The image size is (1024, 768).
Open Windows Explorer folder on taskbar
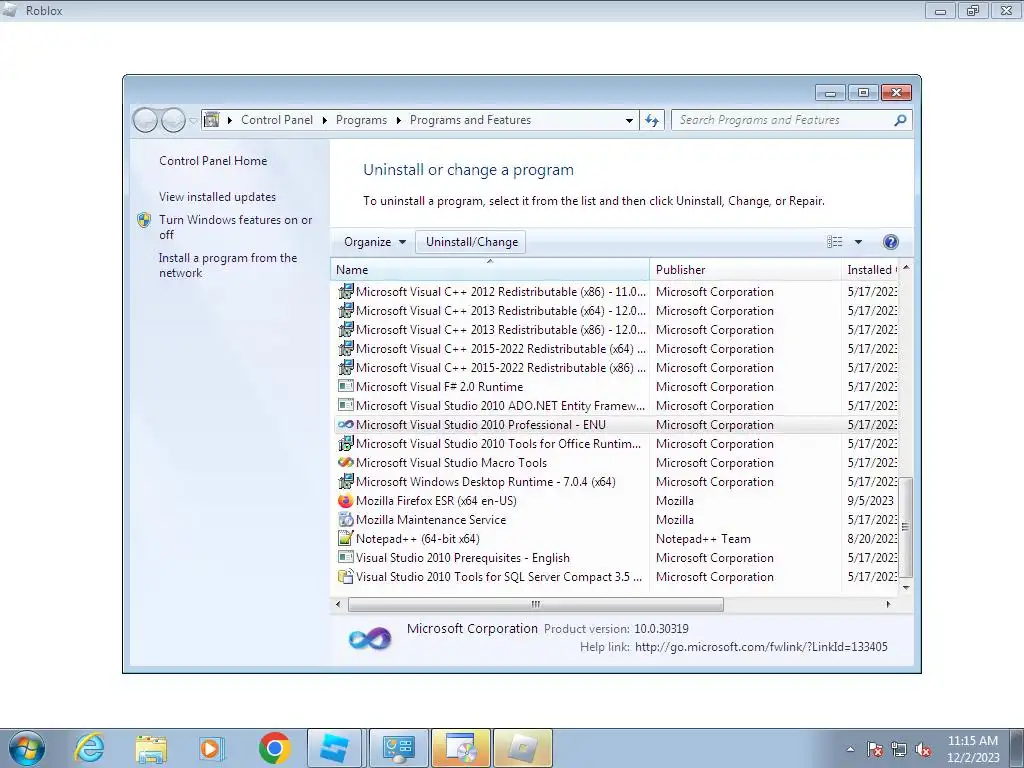[x=151, y=748]
